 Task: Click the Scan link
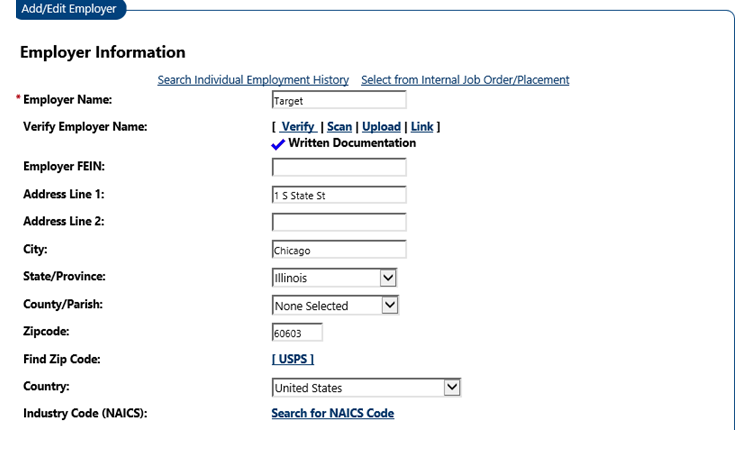click(x=339, y=127)
